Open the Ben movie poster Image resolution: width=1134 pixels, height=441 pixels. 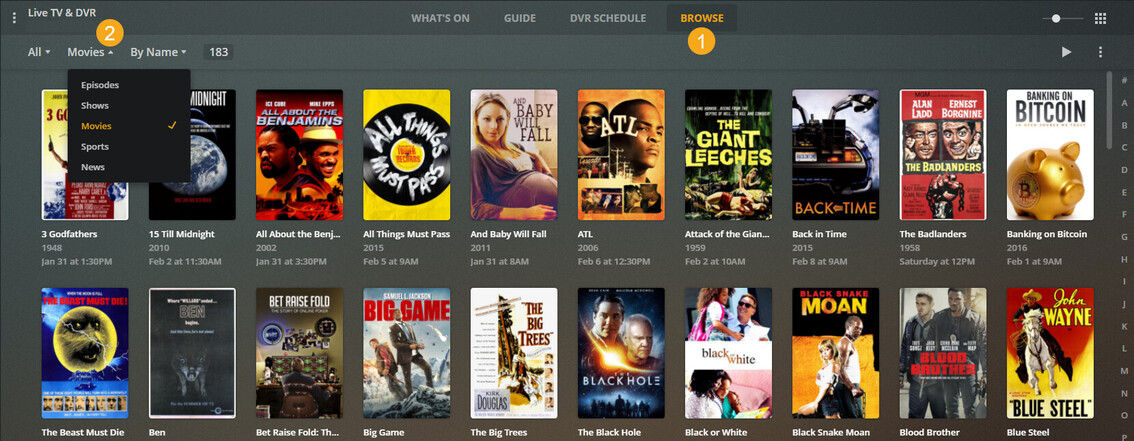click(192, 353)
